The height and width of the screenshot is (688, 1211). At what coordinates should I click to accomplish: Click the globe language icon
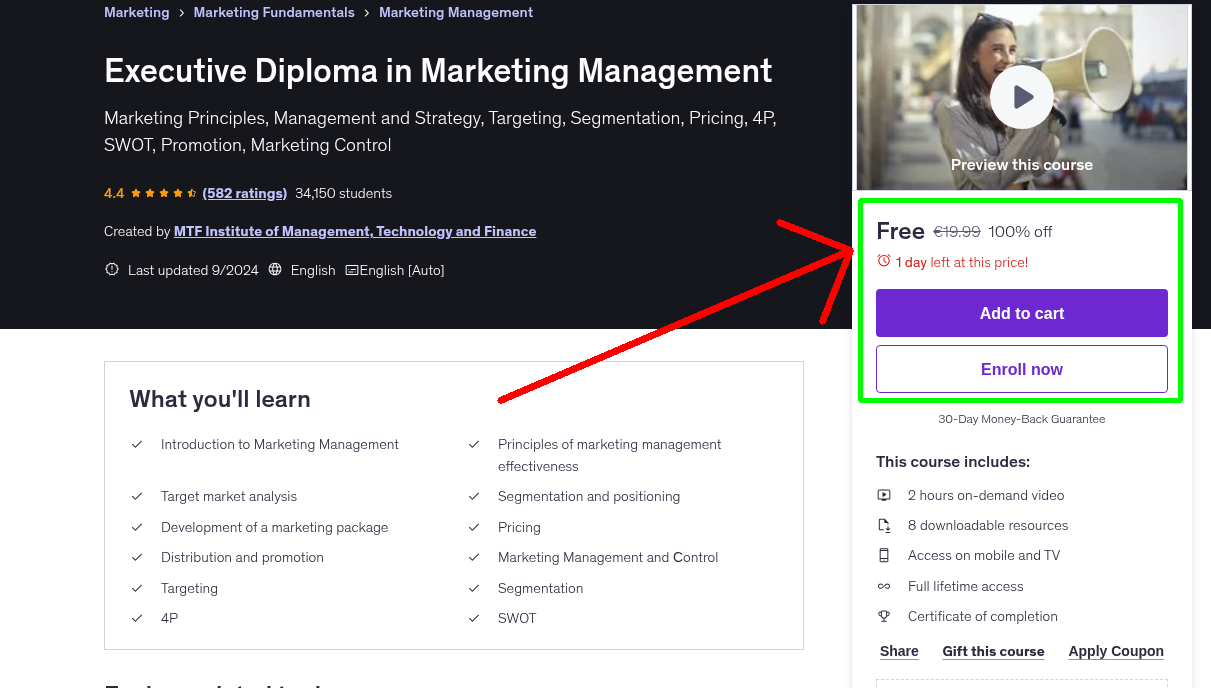(275, 270)
